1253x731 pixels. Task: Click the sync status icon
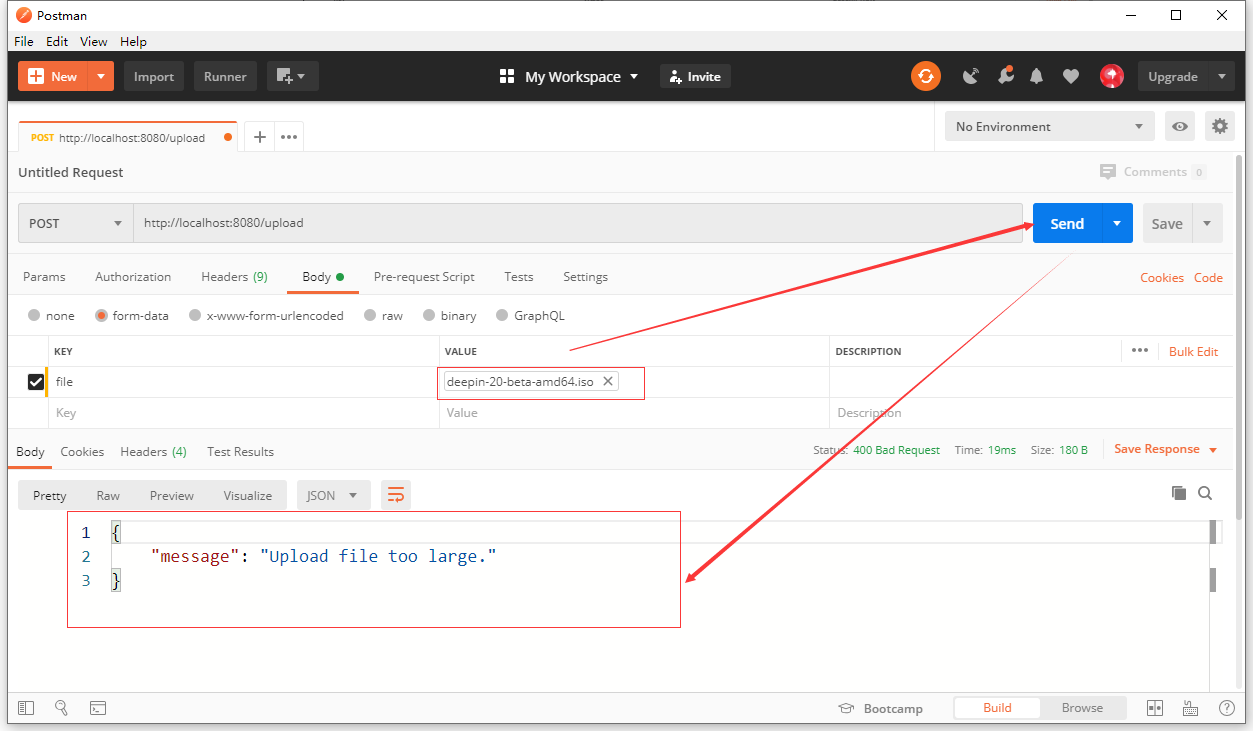(x=926, y=76)
